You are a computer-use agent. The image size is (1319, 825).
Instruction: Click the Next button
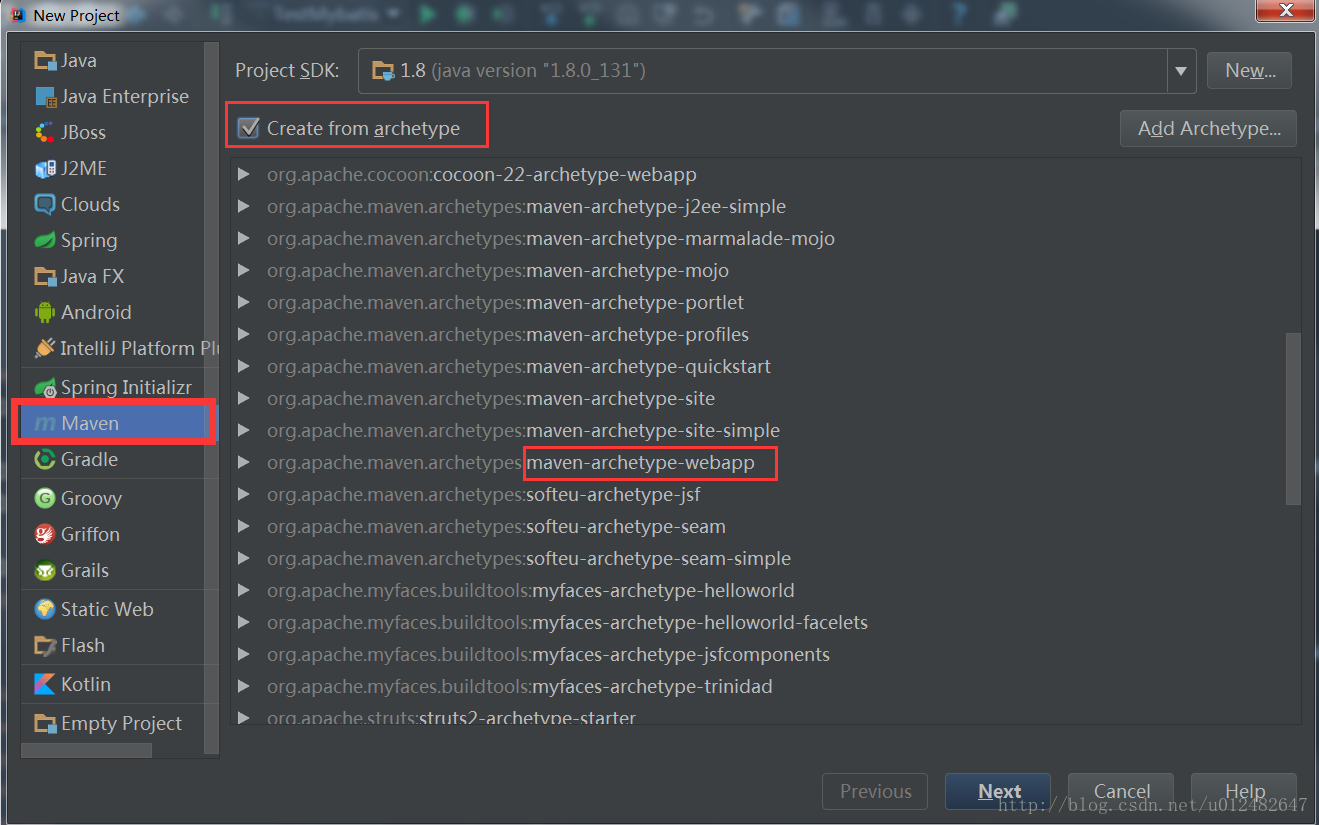[x=998, y=791]
